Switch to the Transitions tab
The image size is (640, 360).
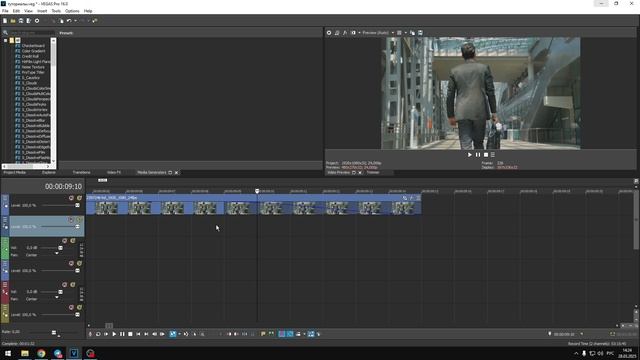point(82,173)
